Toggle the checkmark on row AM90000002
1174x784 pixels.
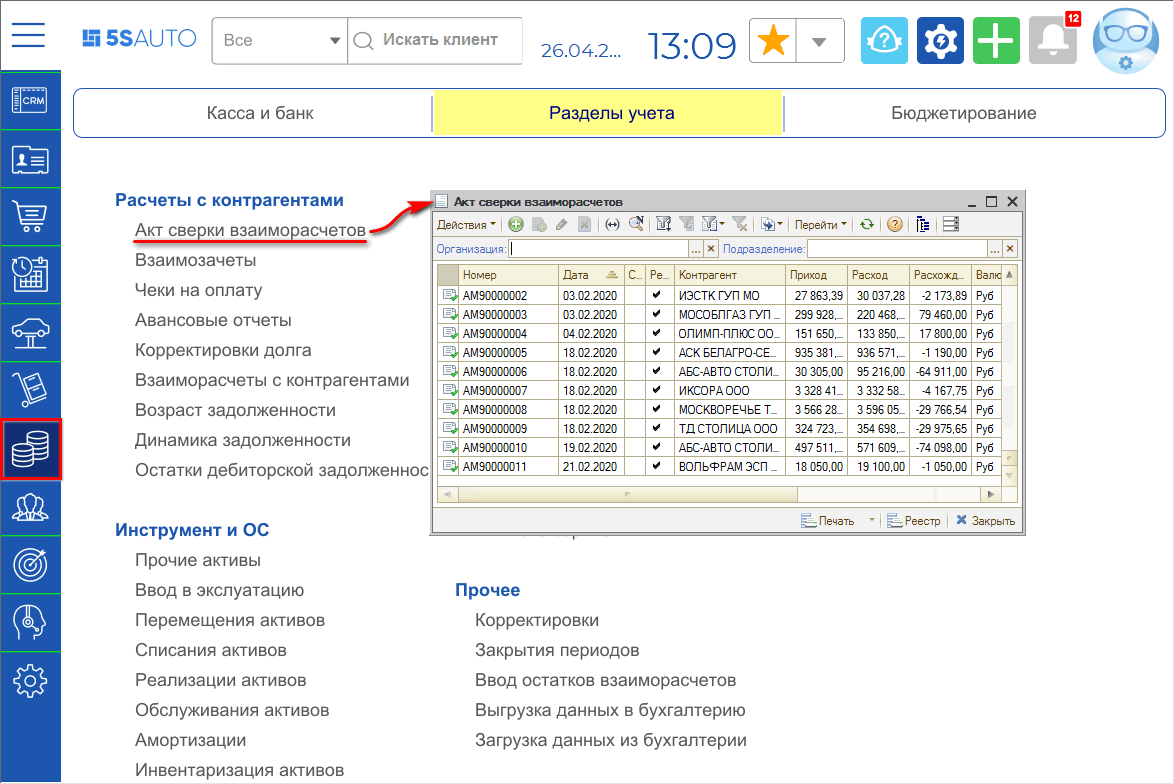[656, 294]
